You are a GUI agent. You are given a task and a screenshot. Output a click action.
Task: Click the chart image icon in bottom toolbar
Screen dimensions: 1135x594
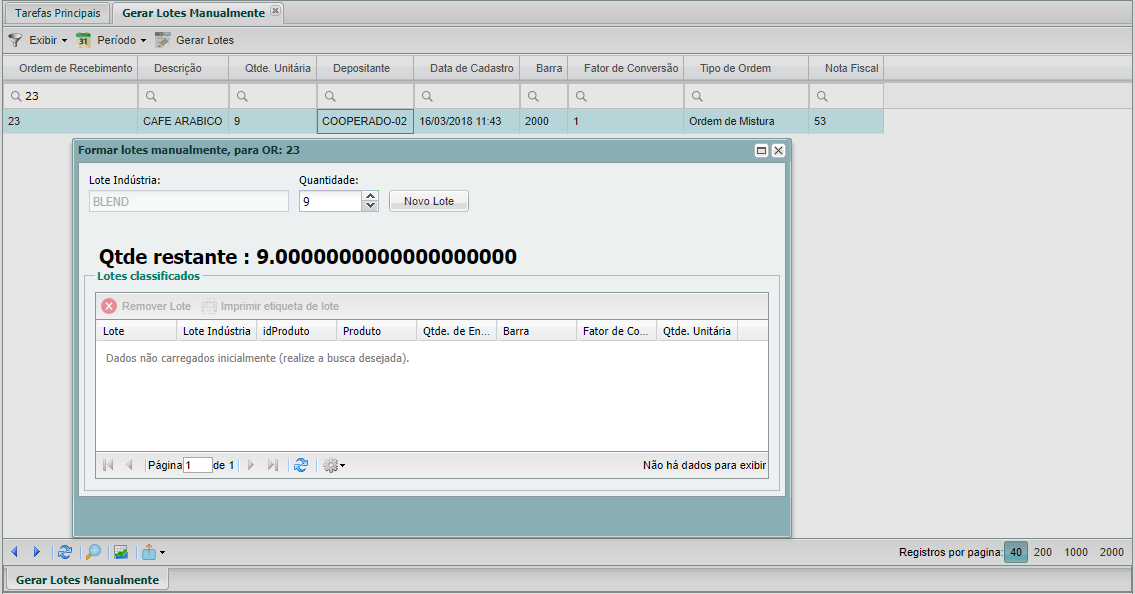(x=121, y=552)
